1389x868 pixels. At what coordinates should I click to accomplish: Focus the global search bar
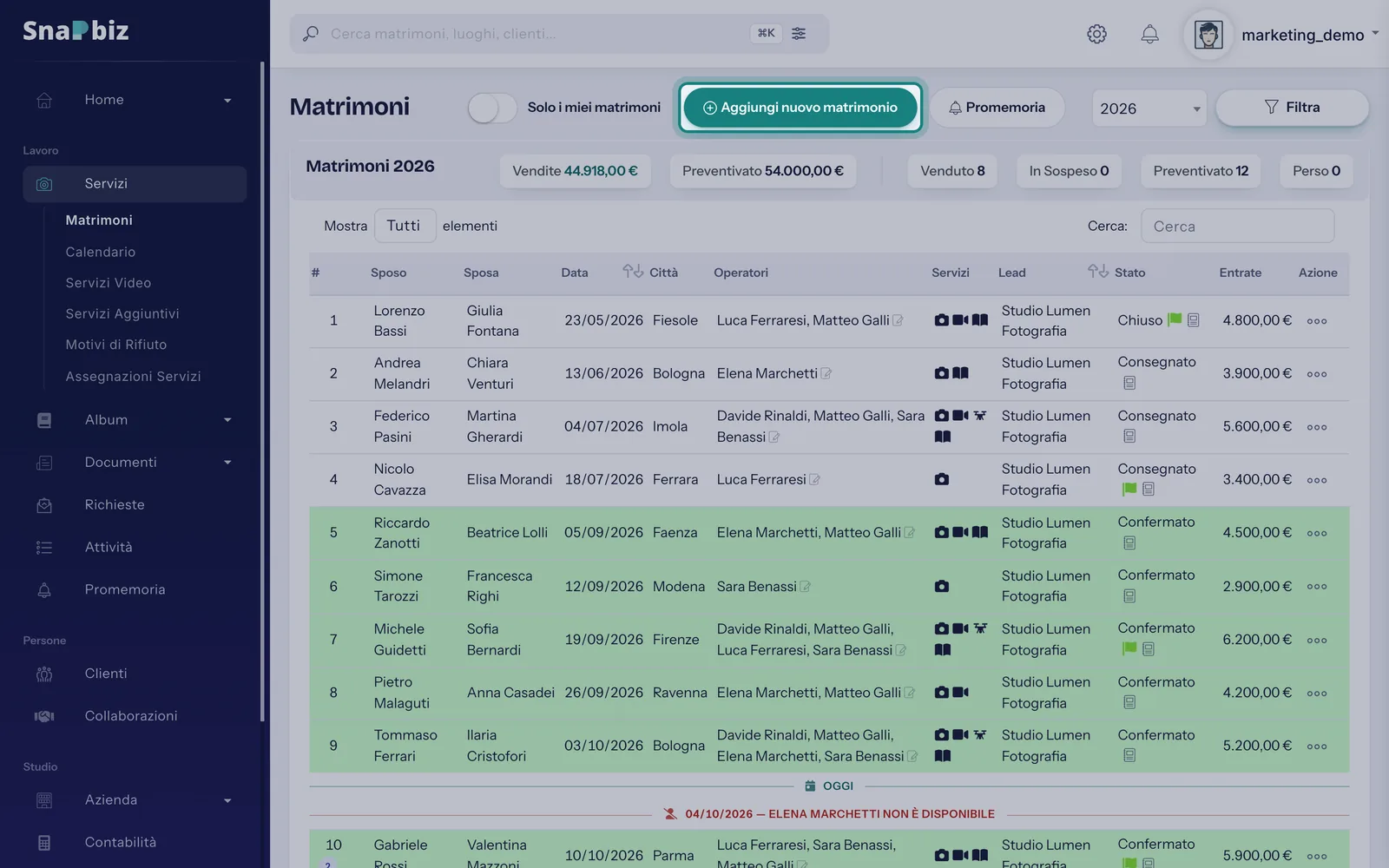coord(559,34)
